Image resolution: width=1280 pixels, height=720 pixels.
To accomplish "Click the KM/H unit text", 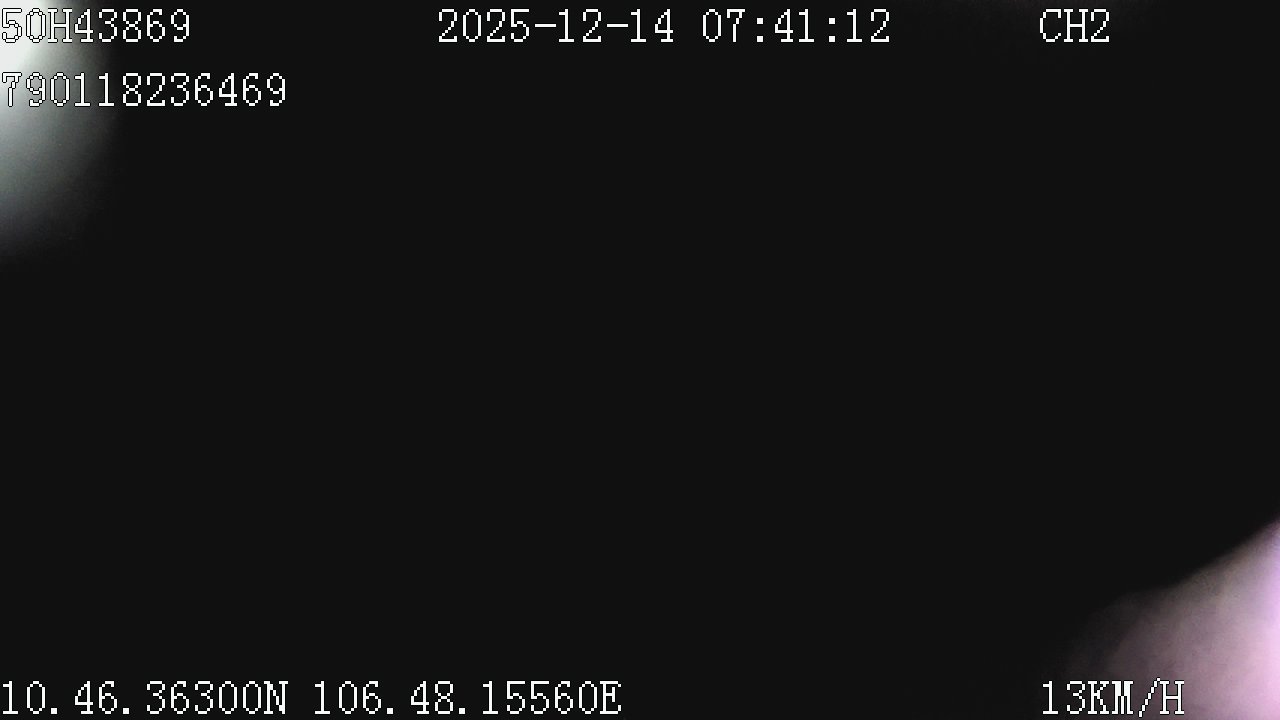I will coord(1137,698).
